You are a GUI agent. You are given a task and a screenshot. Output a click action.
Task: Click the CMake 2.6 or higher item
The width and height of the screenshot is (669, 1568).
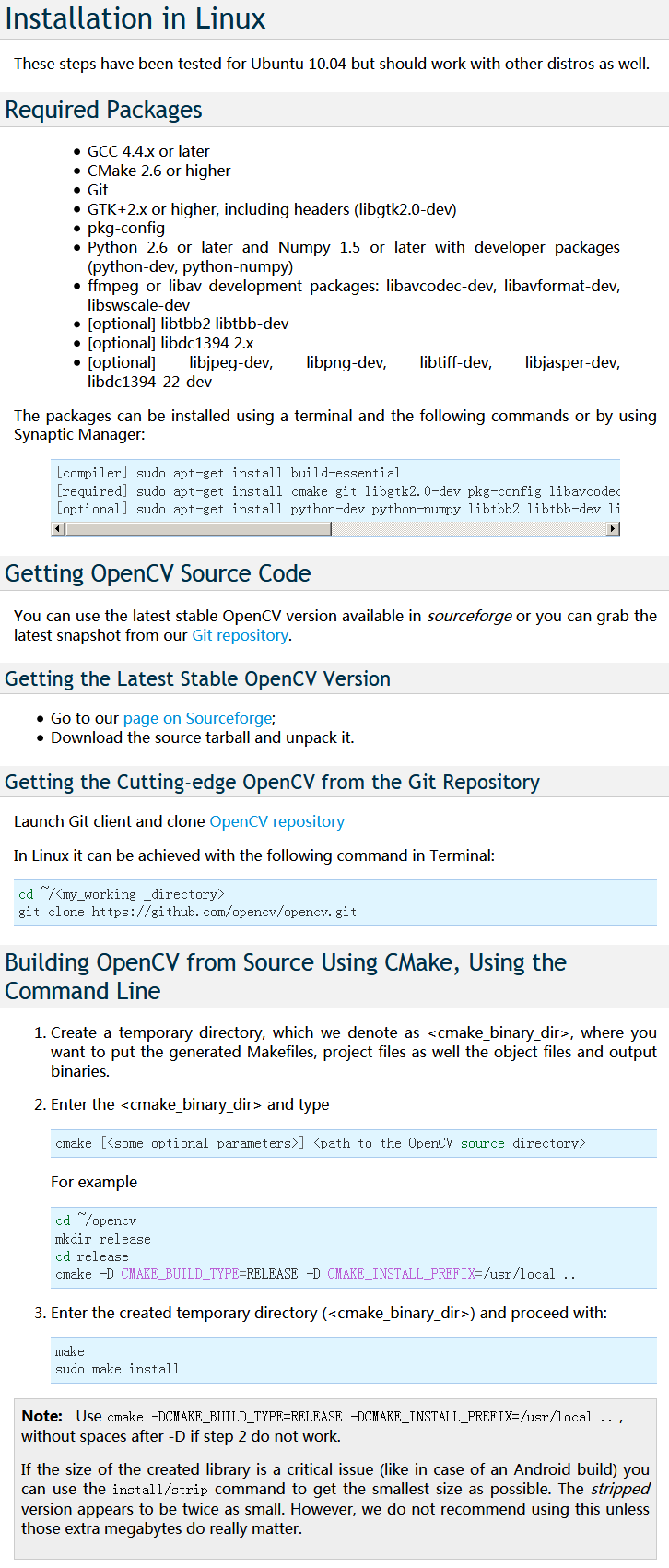pos(159,171)
